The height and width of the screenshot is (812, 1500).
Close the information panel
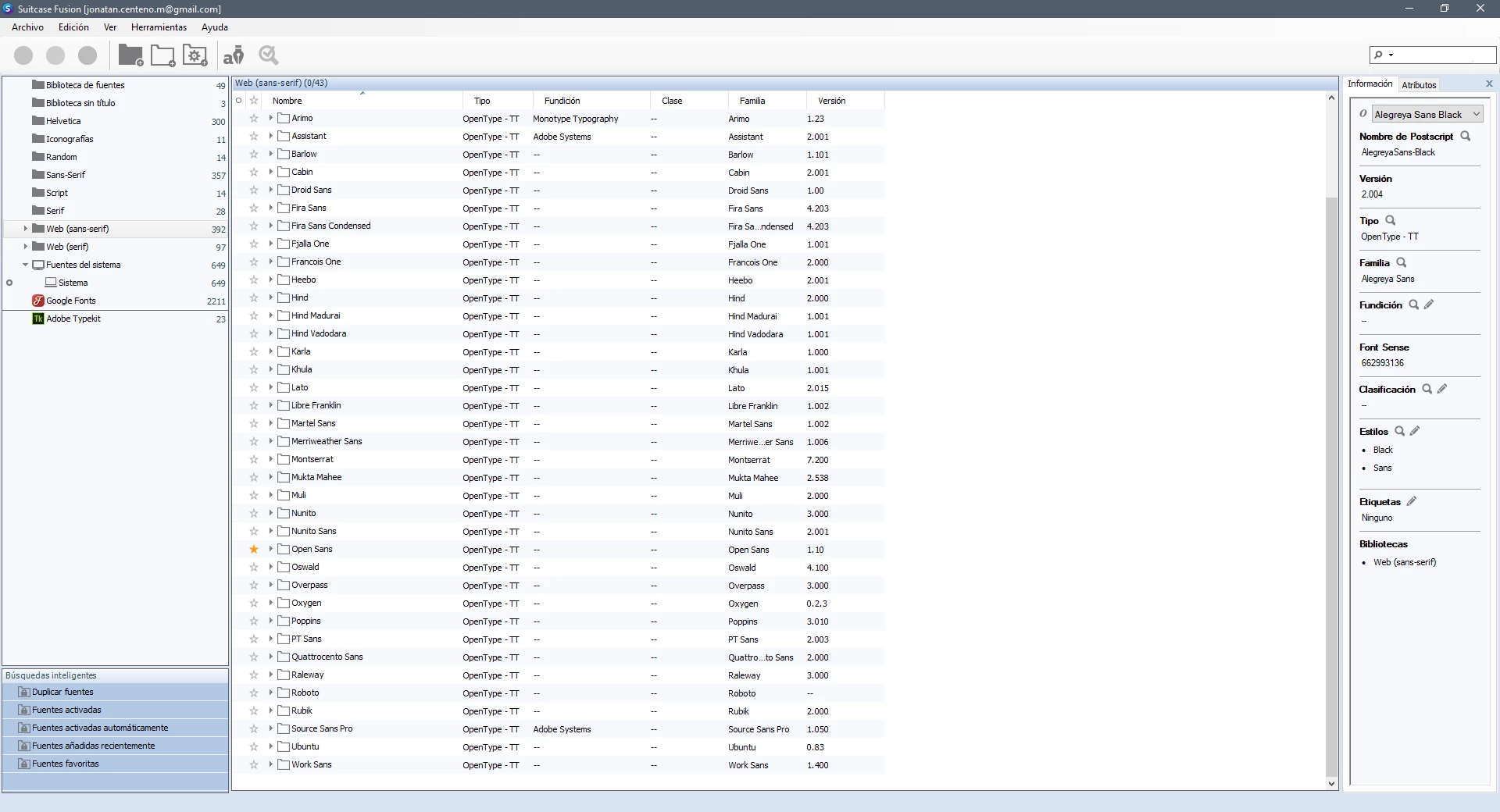click(1489, 84)
